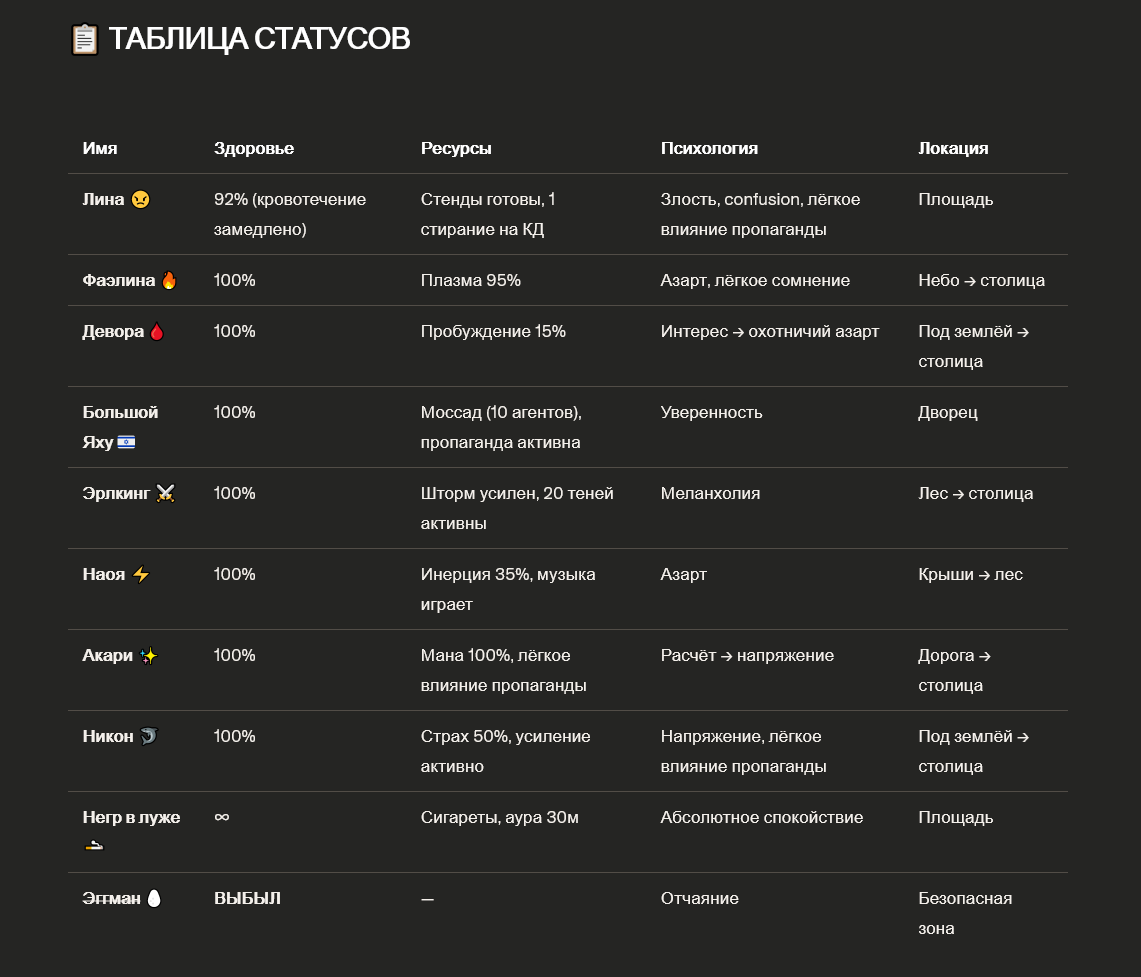The image size is (1141, 977).
Task: Click the Пробуждение 15% cell
Action: point(493,332)
